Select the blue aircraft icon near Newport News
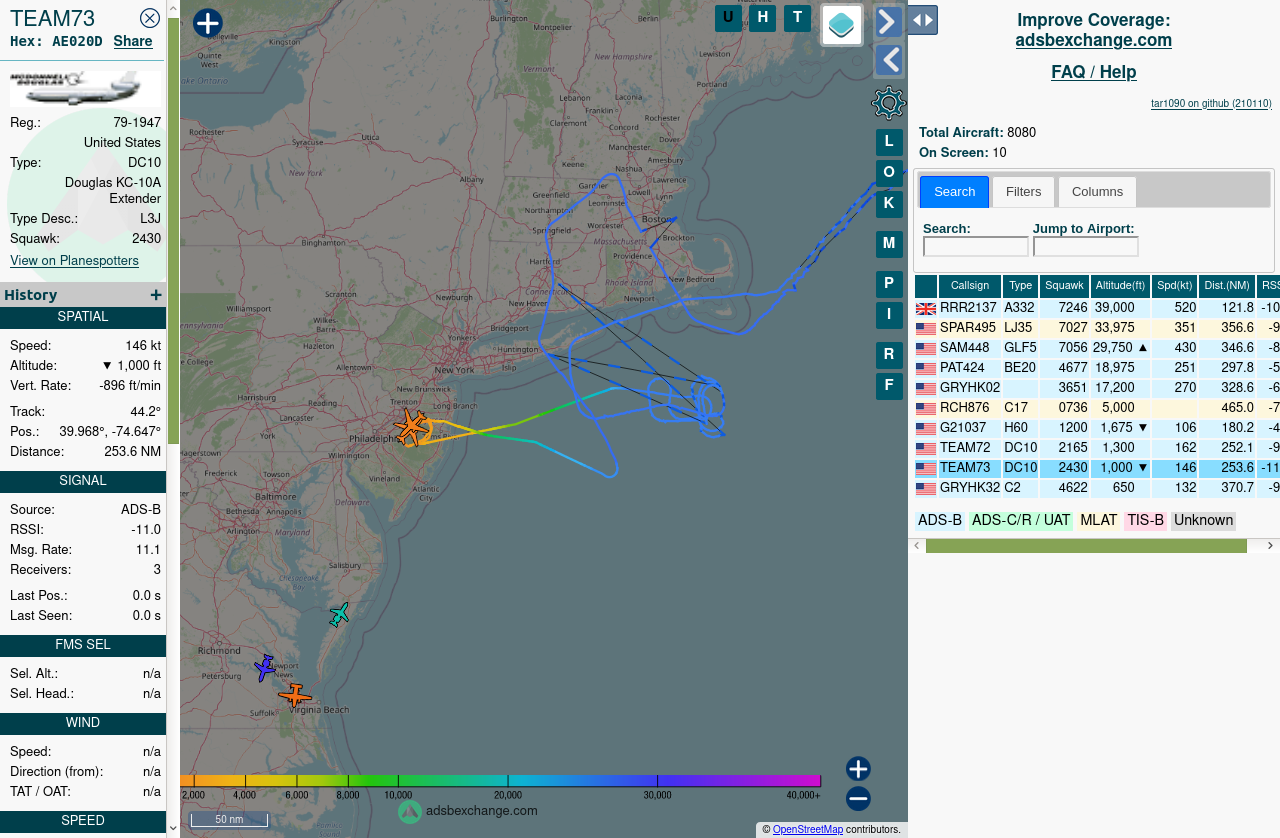The width and height of the screenshot is (1280, 838). (x=264, y=668)
